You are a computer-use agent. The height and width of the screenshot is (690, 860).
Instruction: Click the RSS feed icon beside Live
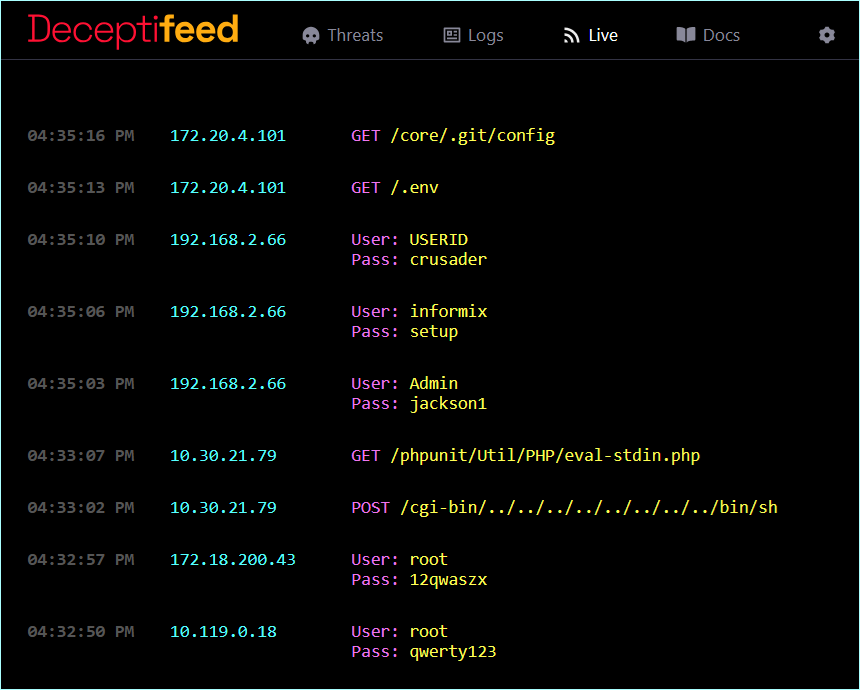572,36
